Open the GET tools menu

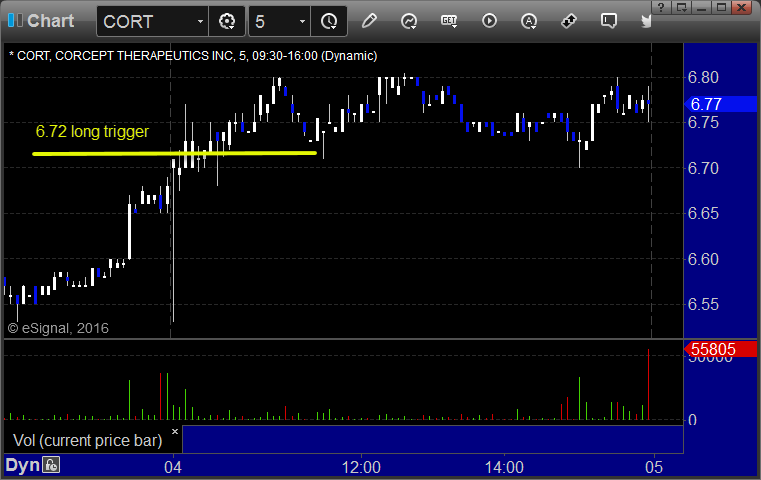click(x=449, y=21)
